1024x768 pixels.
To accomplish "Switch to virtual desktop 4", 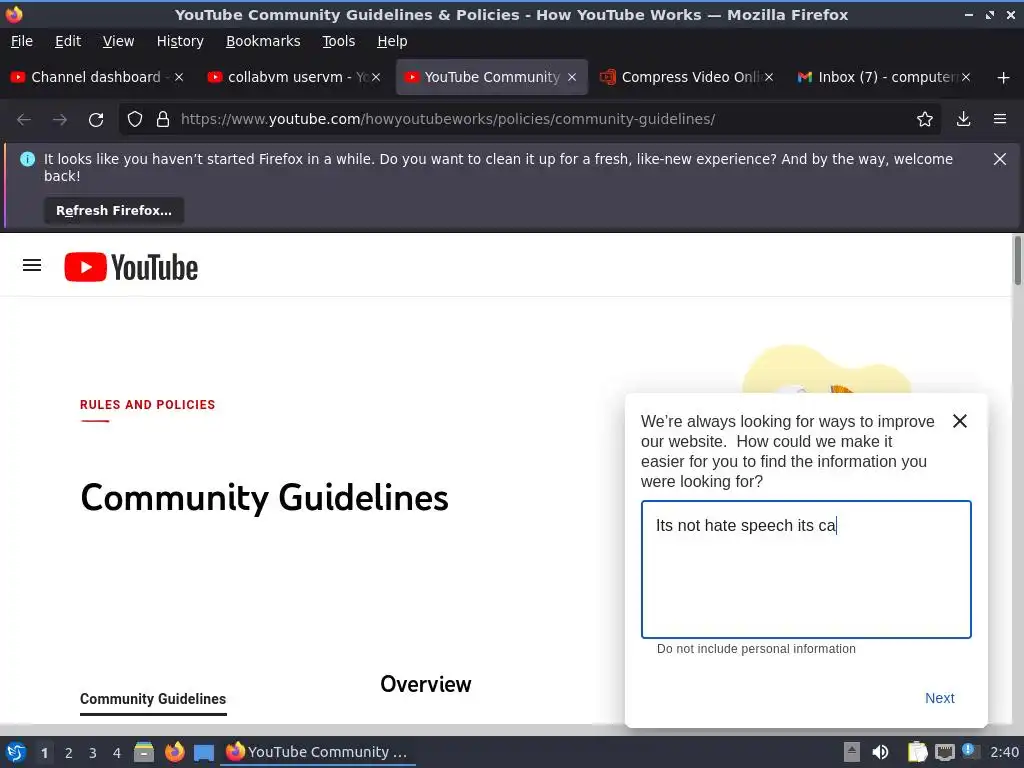I will pyautogui.click(x=117, y=753).
